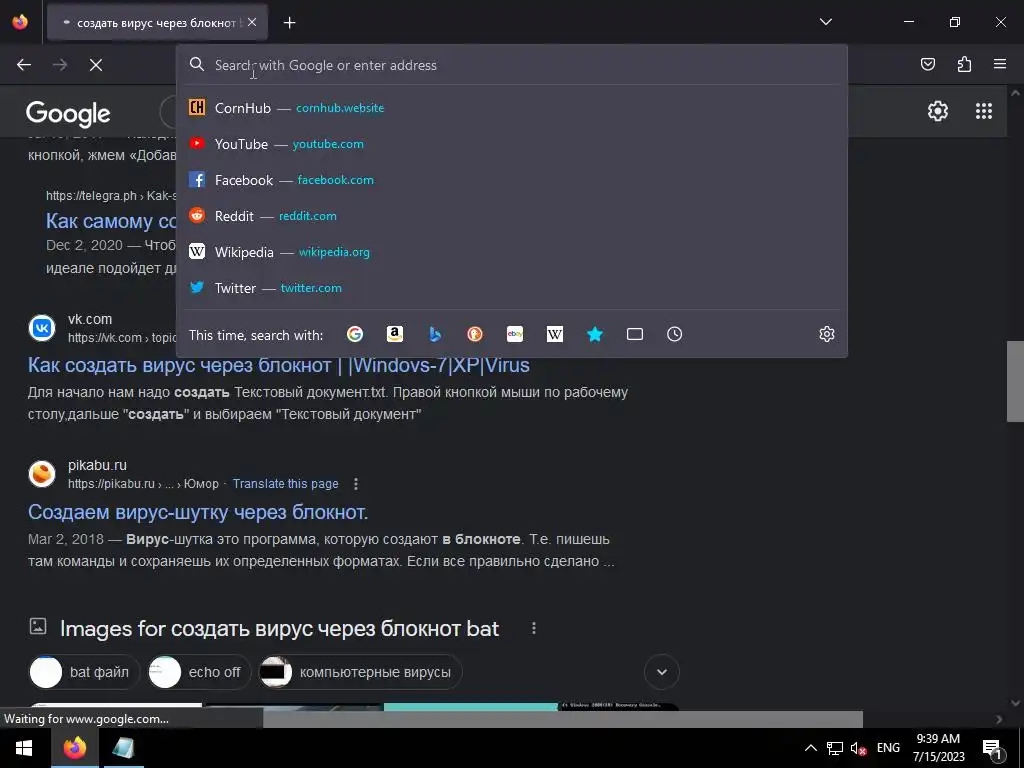
Task: Search this time with Amazon
Action: (394, 334)
